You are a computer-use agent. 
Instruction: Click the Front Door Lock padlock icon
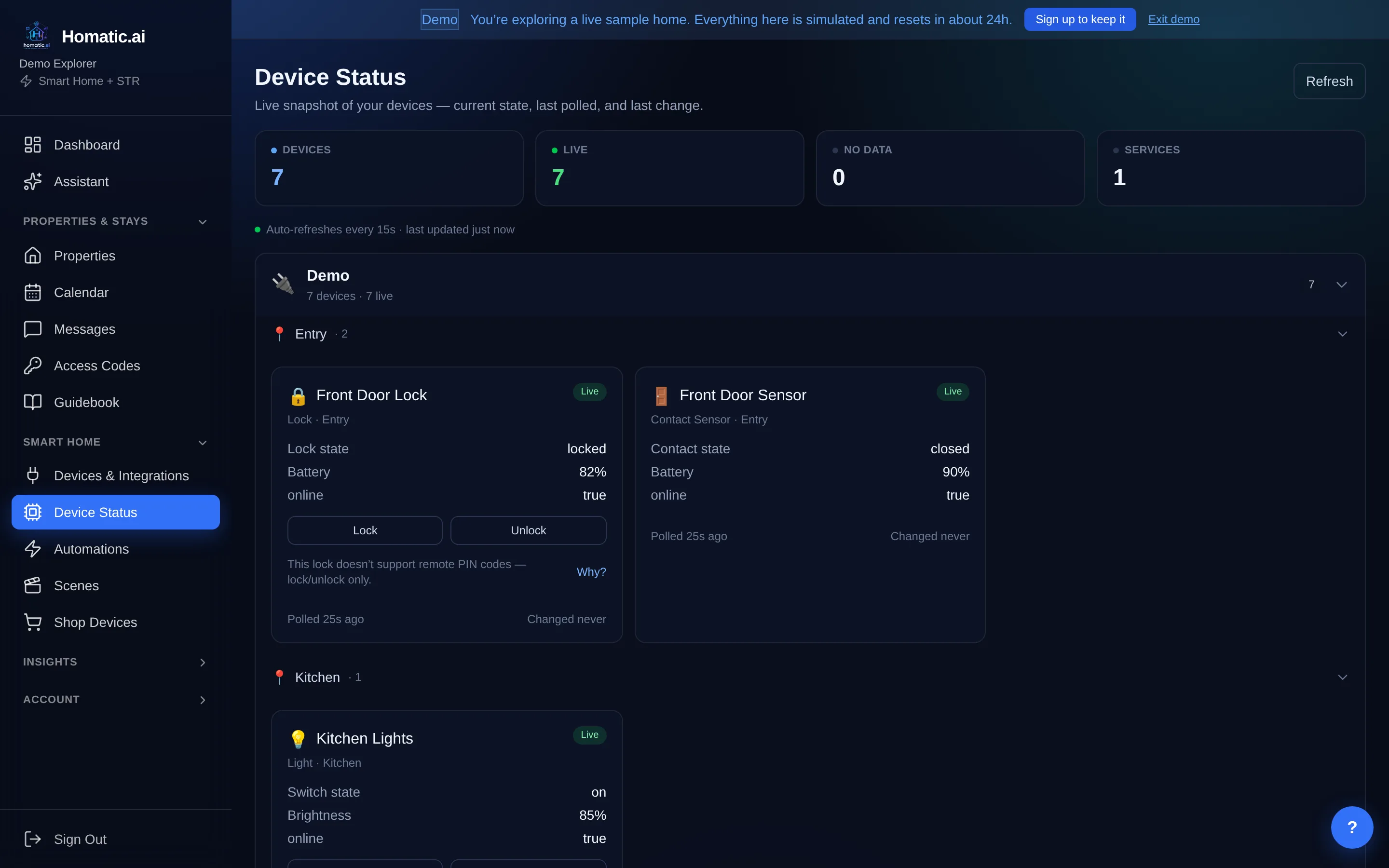[298, 396]
